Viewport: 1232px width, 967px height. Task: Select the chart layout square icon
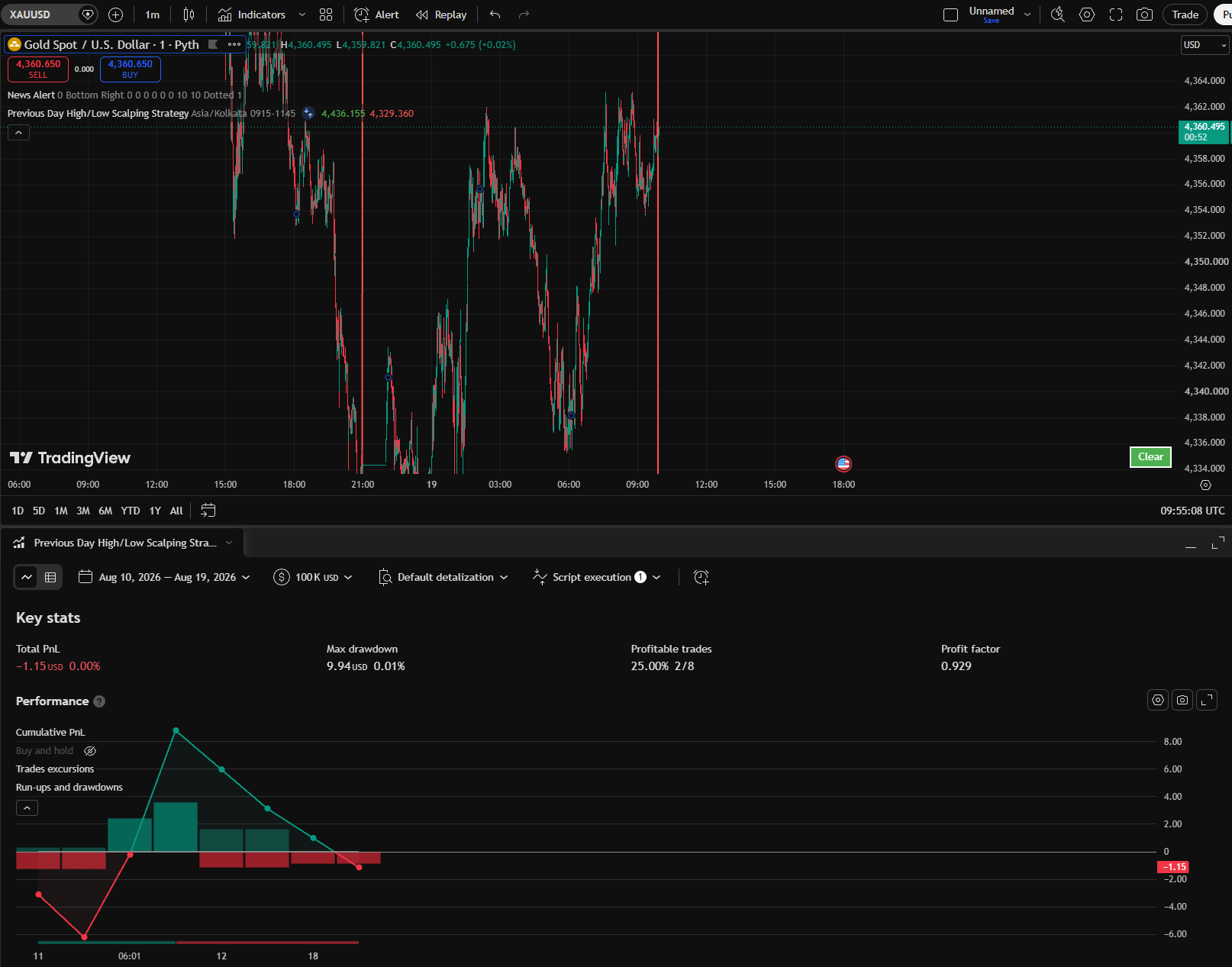[950, 15]
